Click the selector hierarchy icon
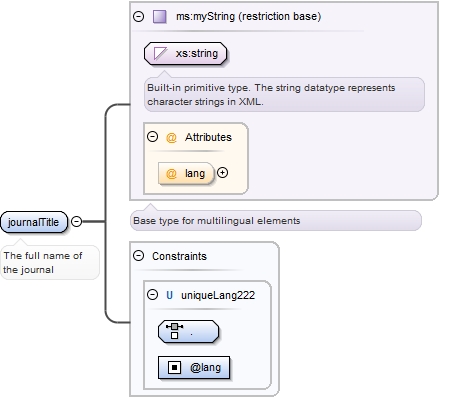Screen dimensions: 456x398 pos(174,331)
